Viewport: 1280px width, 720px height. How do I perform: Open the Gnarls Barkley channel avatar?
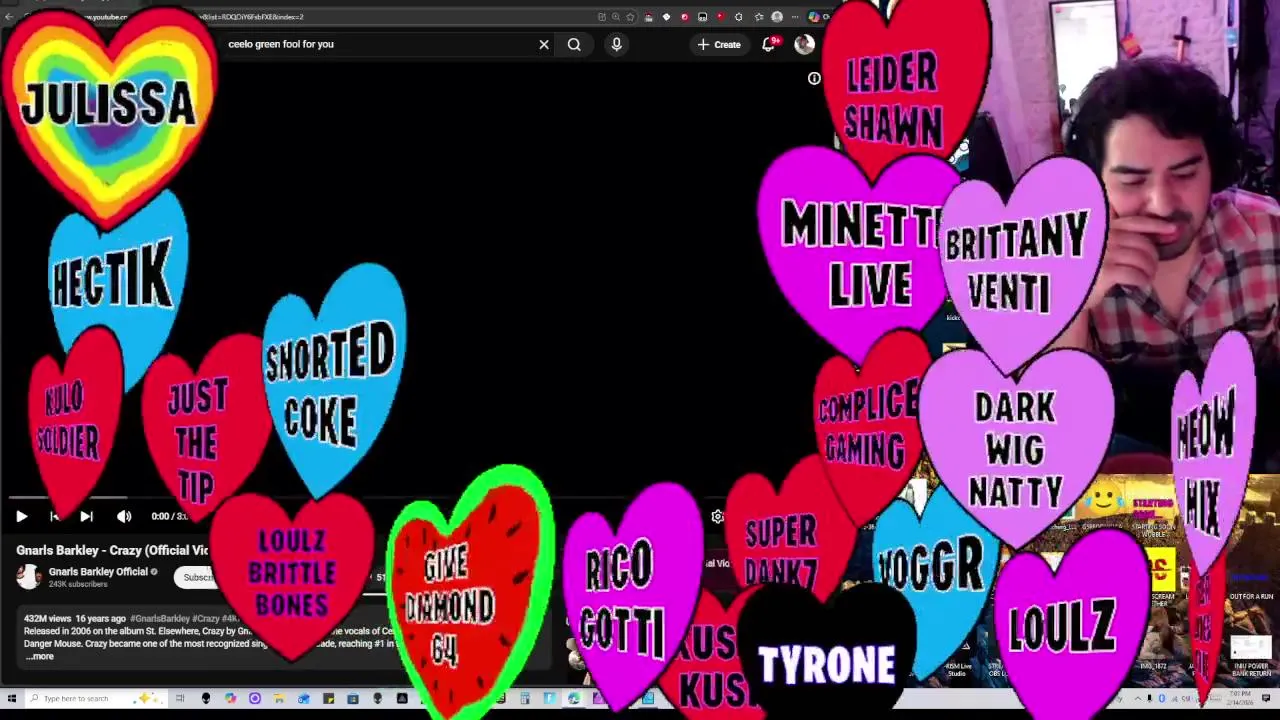[28, 576]
